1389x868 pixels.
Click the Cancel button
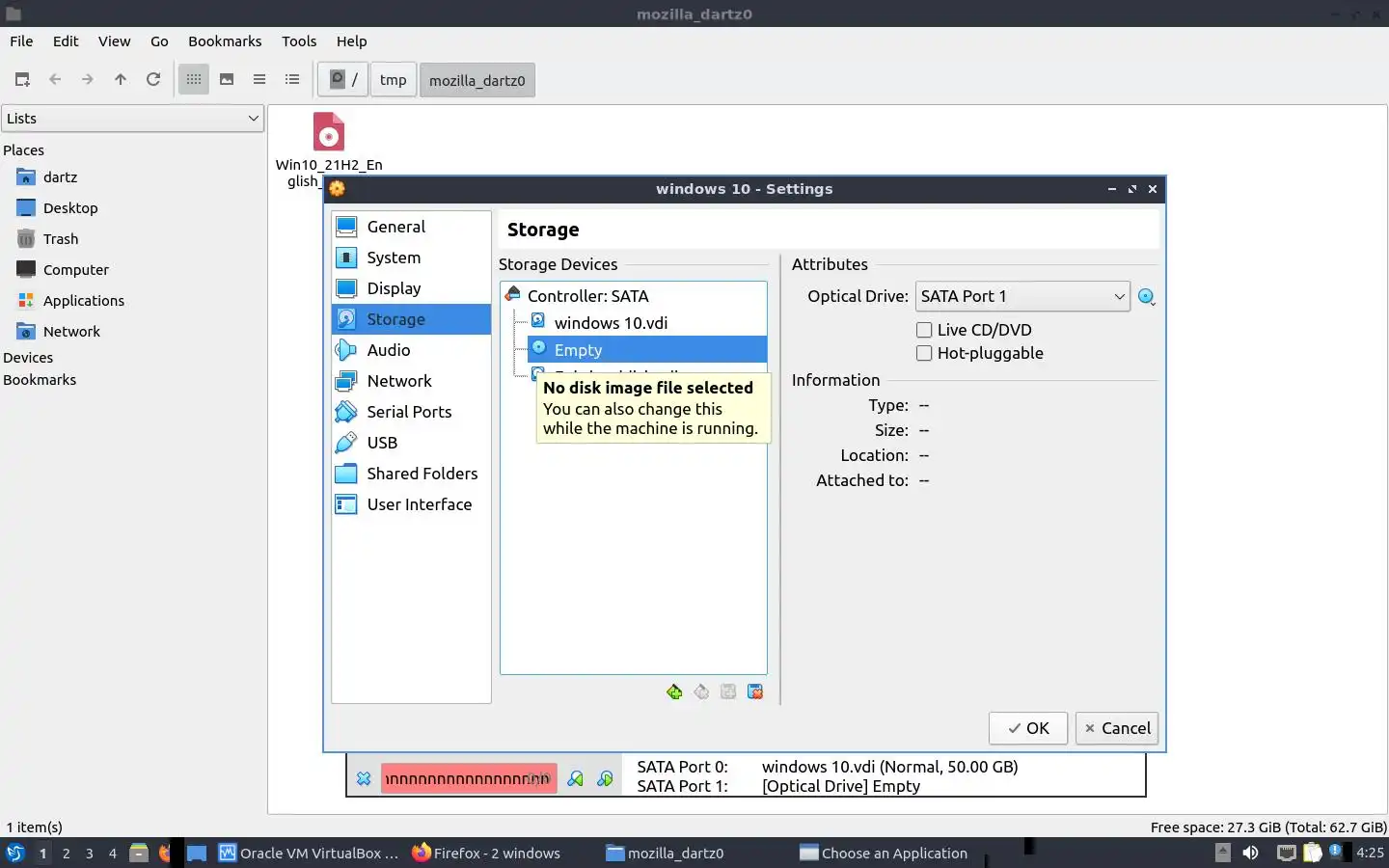[1117, 728]
